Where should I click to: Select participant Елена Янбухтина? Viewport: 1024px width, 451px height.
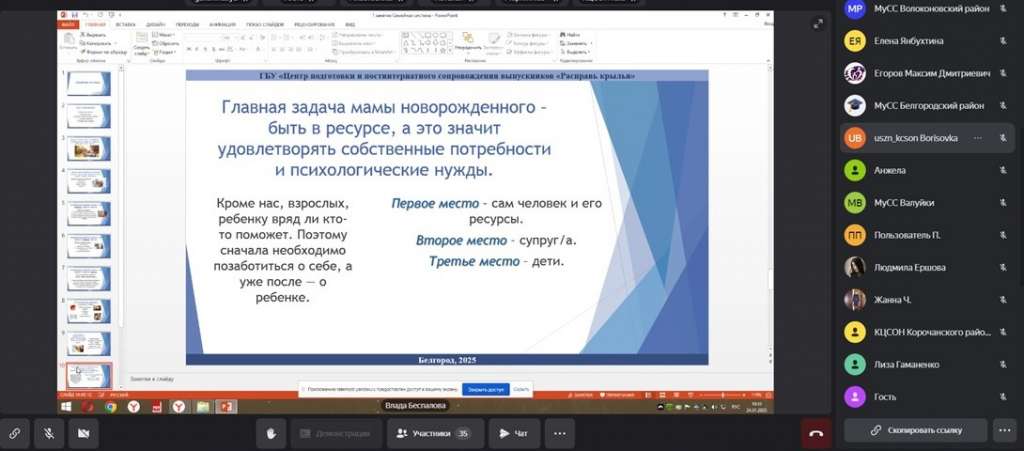927,40
